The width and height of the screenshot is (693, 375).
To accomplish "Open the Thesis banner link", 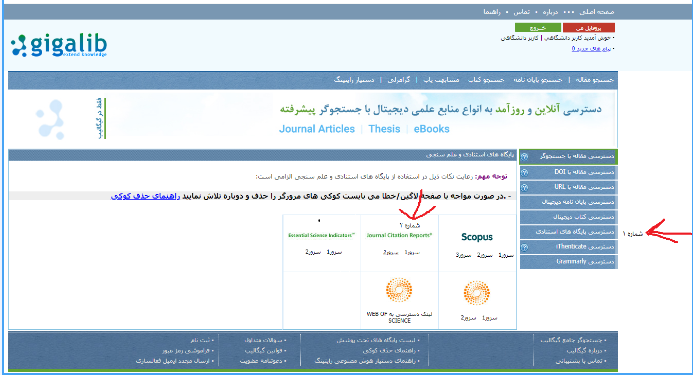I will [384, 129].
